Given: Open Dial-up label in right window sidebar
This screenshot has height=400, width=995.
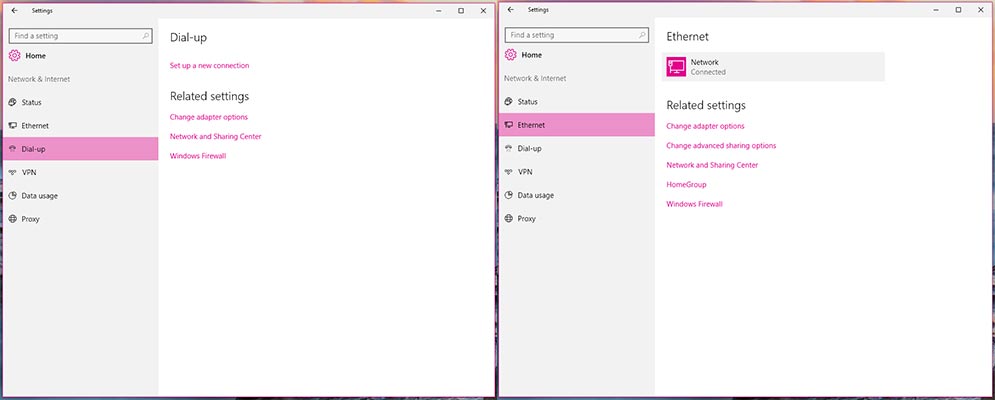Looking at the screenshot, I should tap(530, 149).
